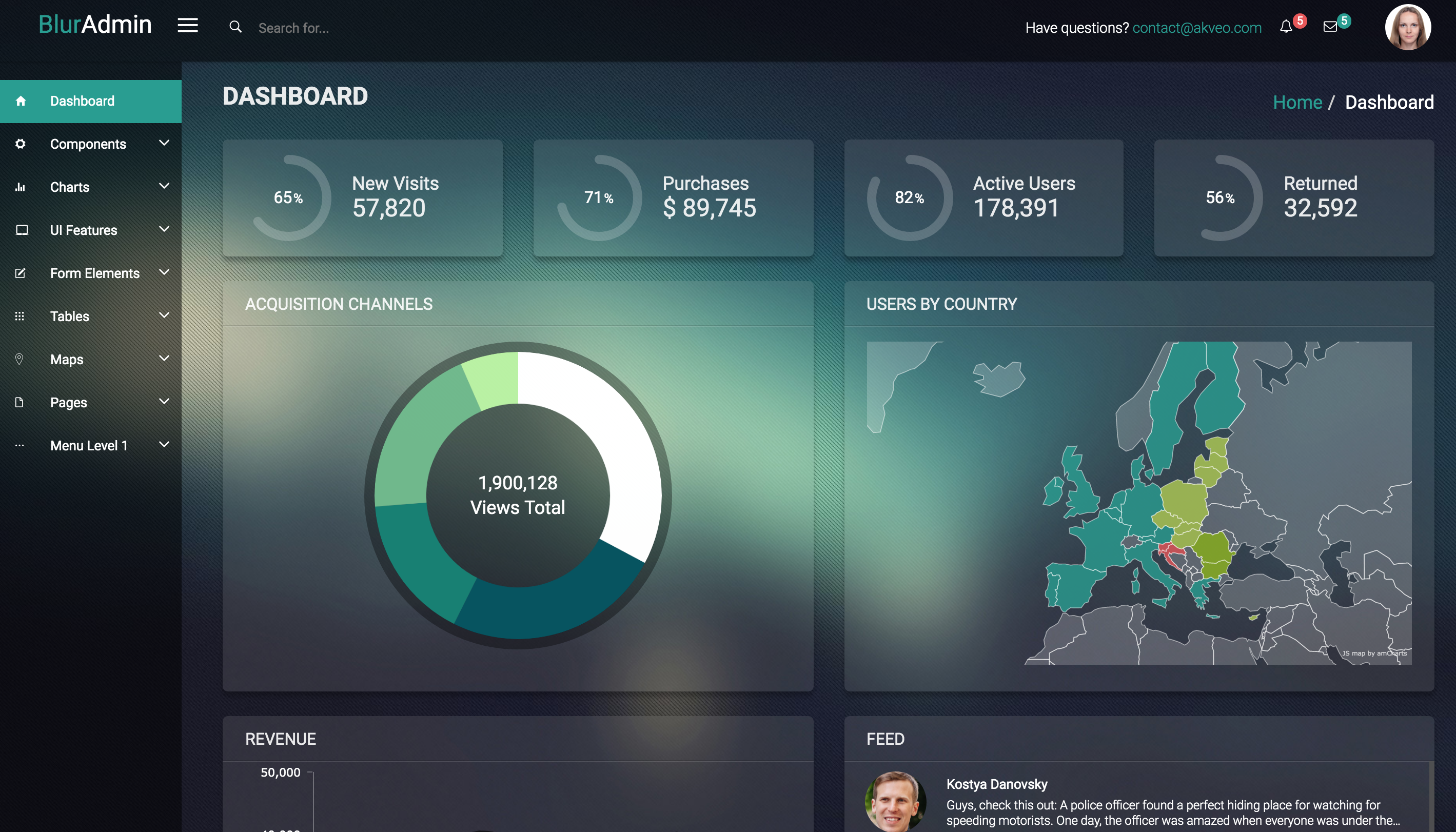Image resolution: width=1456 pixels, height=832 pixels.
Task: Expand the UI Features chevron
Action: 164,229
